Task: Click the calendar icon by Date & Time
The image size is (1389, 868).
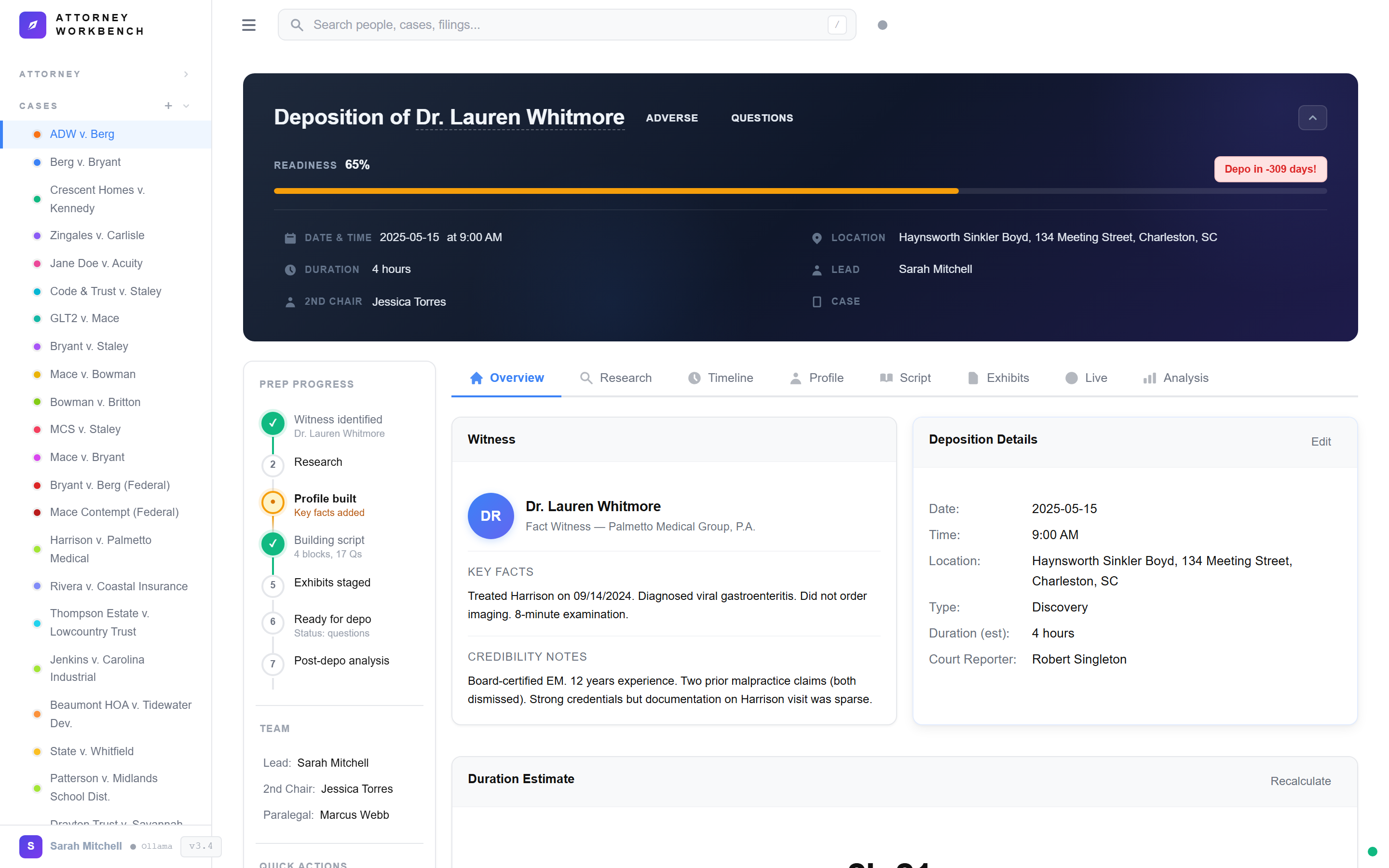Action: (290, 238)
